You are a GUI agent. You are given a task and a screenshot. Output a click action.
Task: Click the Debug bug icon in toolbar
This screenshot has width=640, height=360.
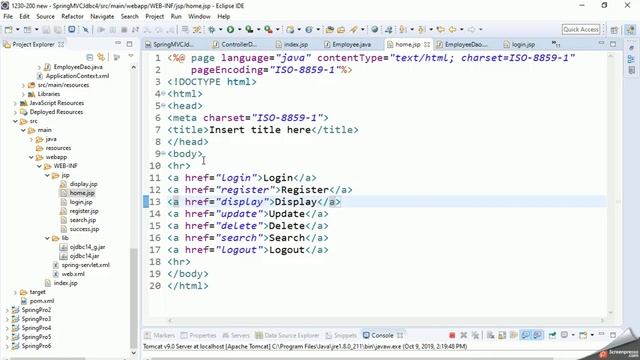pos(211,29)
